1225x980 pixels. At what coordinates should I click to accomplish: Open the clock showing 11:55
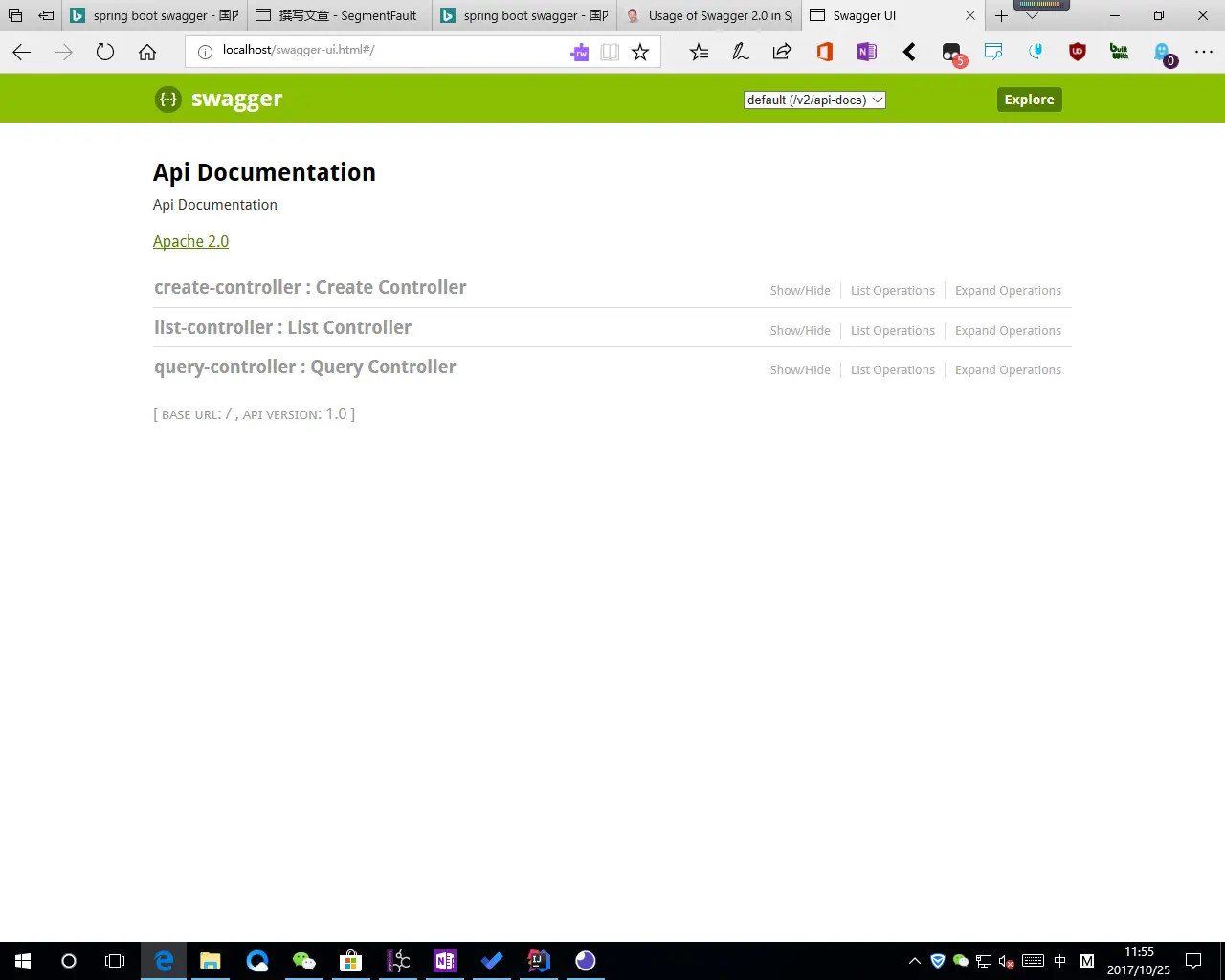(1139, 961)
